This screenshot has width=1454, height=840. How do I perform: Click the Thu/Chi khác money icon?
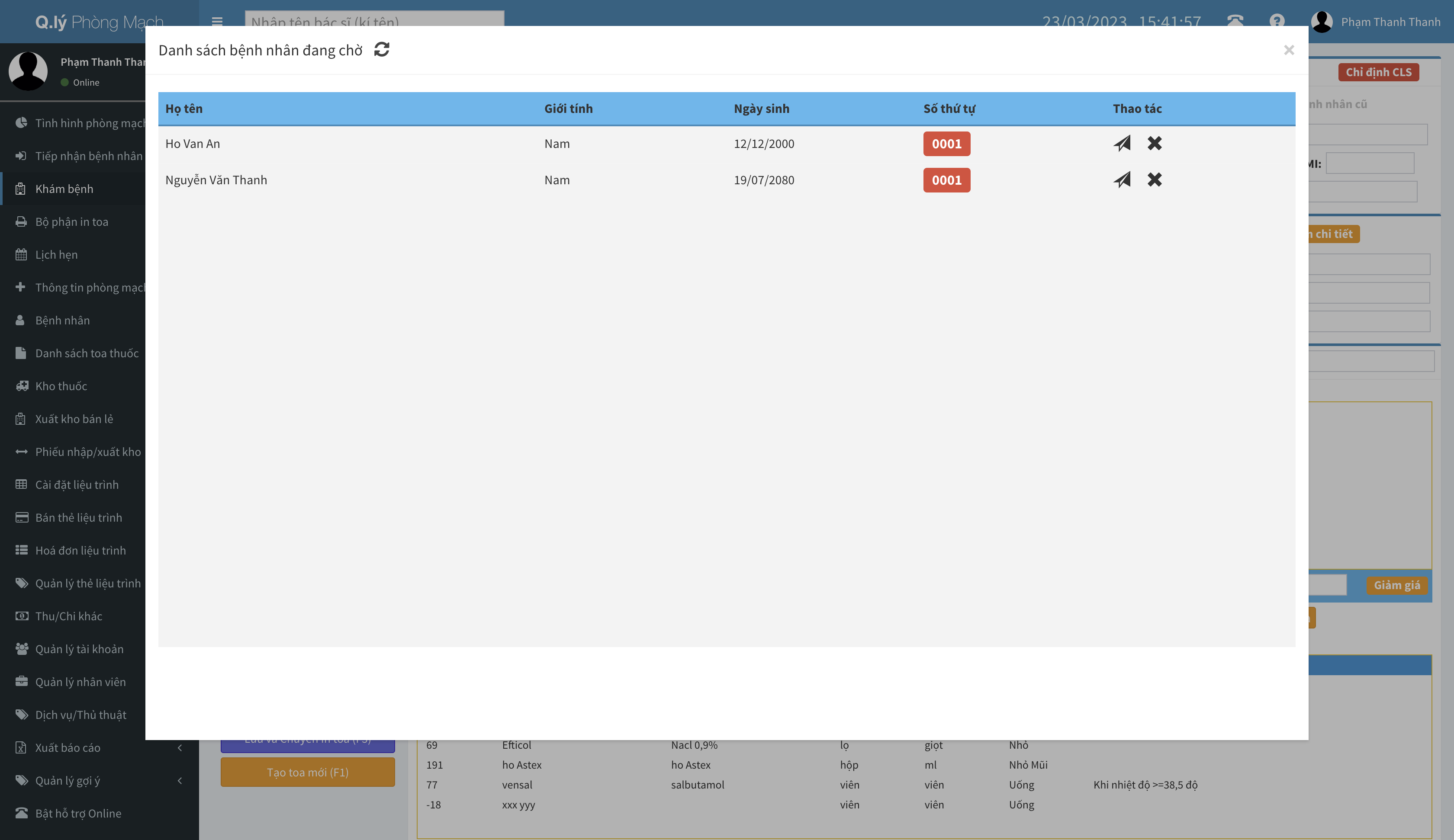21,616
